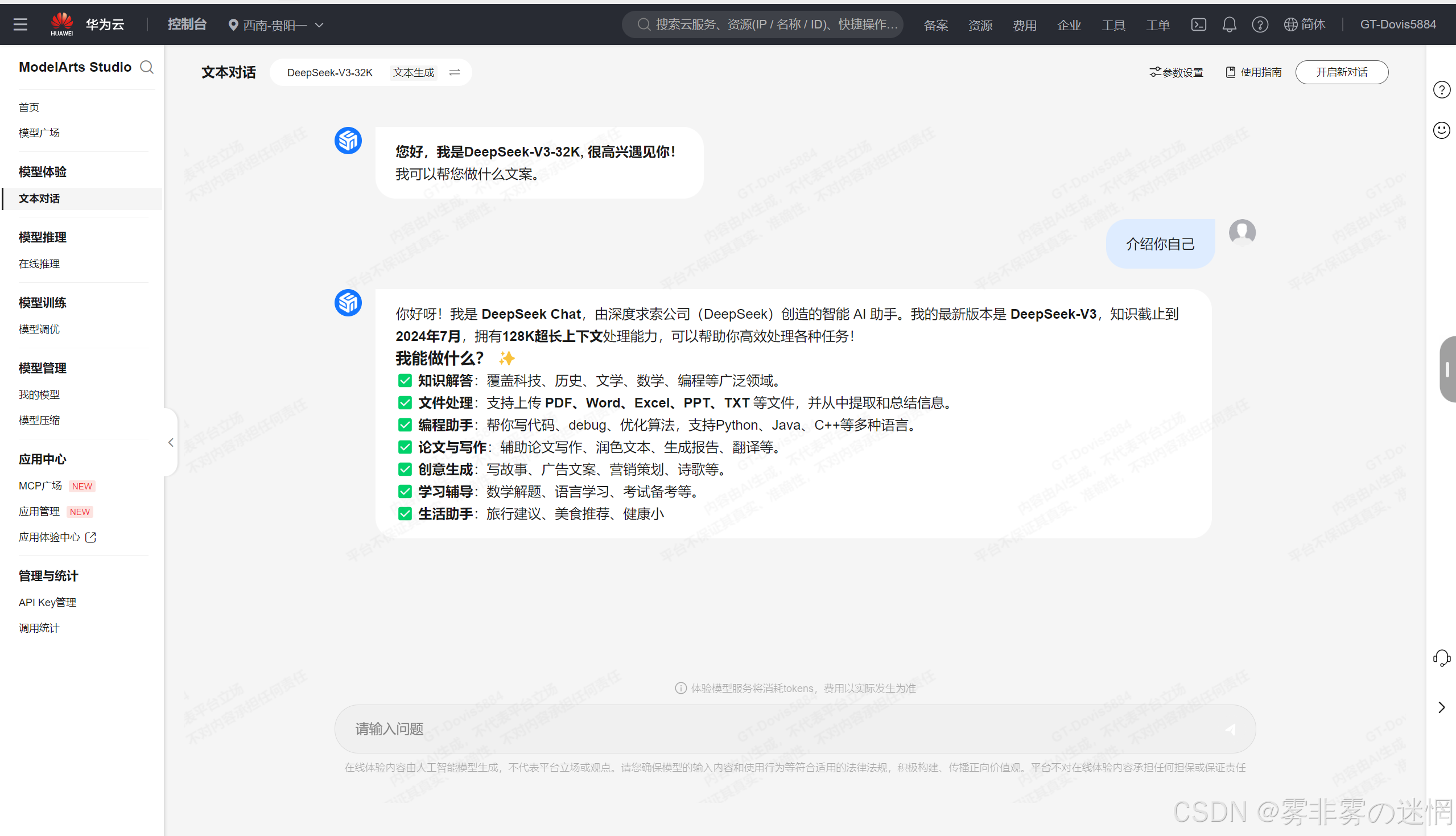This screenshot has width=1456, height=836.
Task: Click the send message arrow icon
Action: [1230, 729]
